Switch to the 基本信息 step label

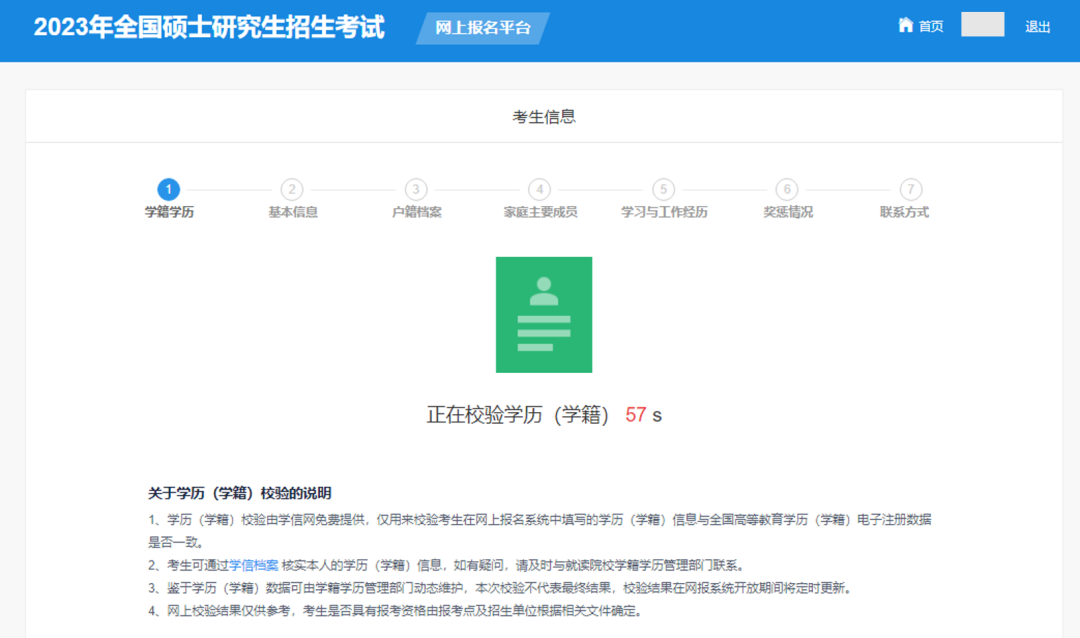click(x=292, y=212)
